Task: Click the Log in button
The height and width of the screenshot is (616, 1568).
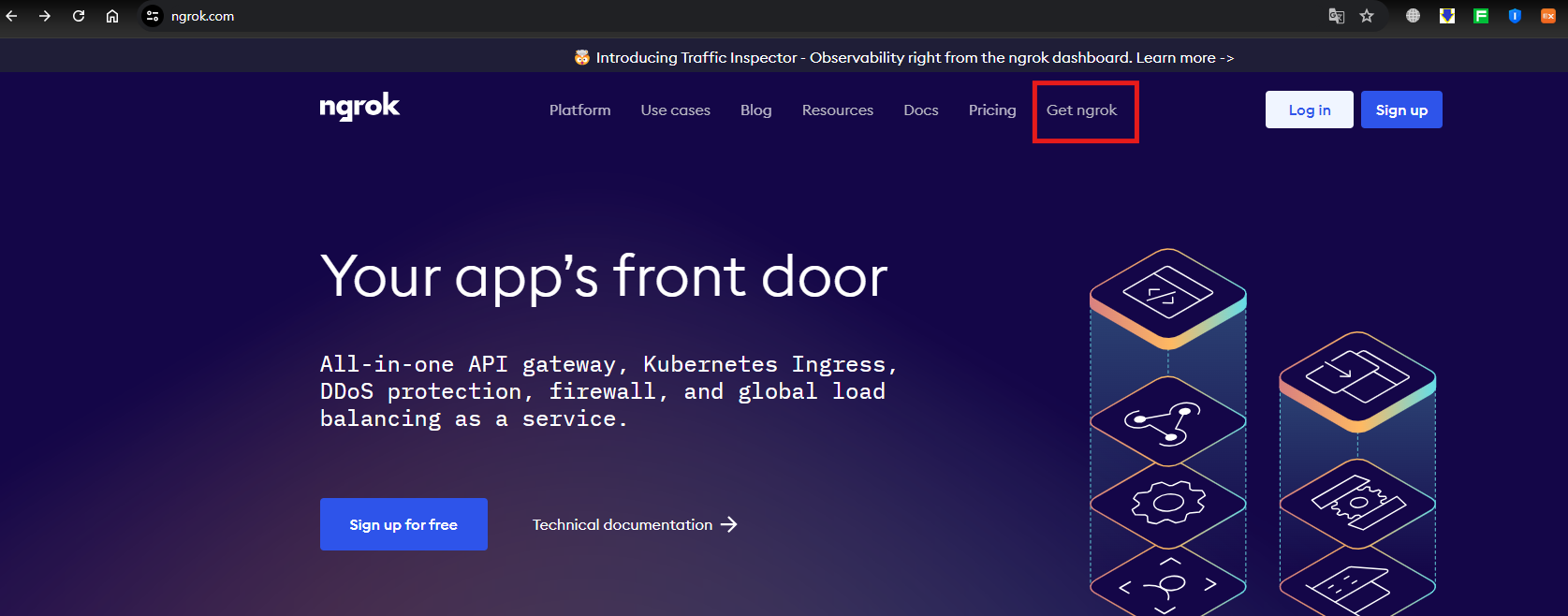Action: [x=1310, y=110]
